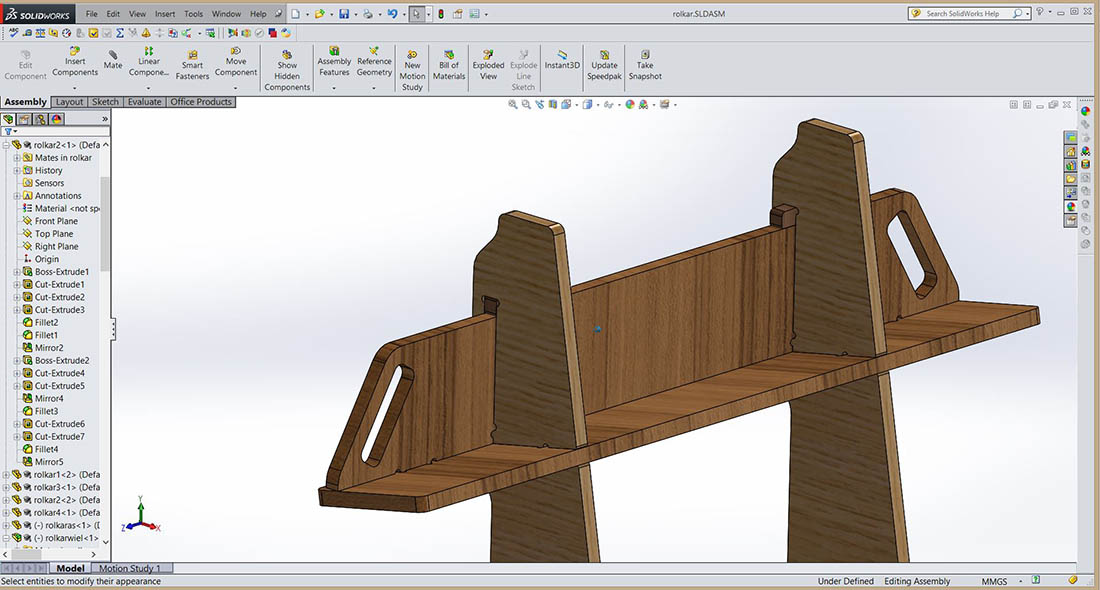Click Take Snapshot tool
The image size is (1100, 590).
tap(645, 65)
